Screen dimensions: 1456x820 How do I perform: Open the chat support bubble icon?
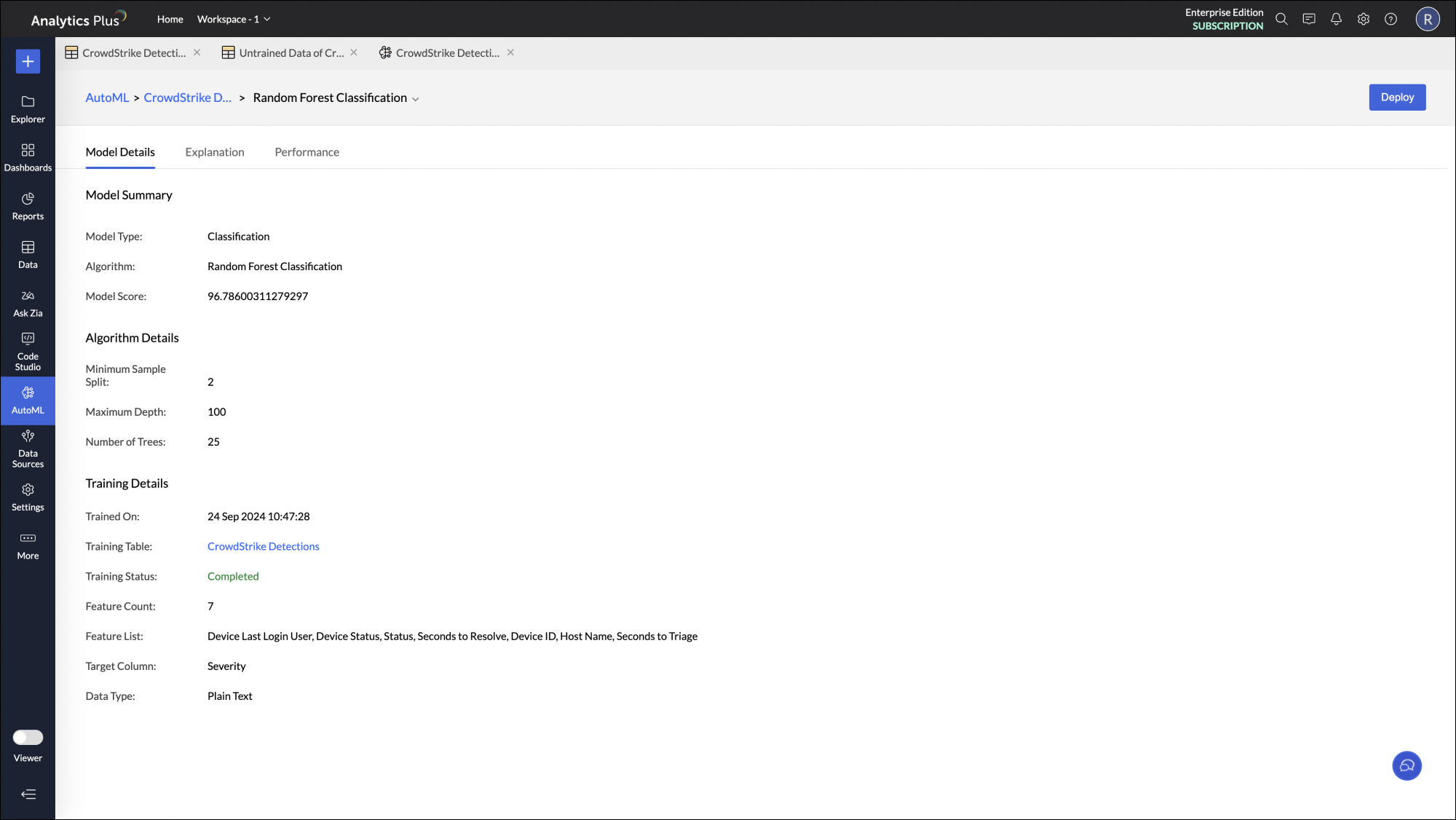(x=1406, y=765)
